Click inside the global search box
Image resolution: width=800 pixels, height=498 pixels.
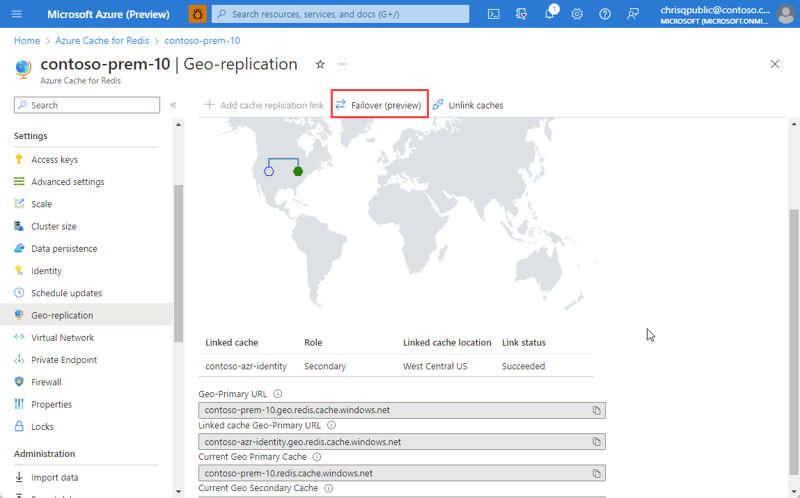point(340,14)
